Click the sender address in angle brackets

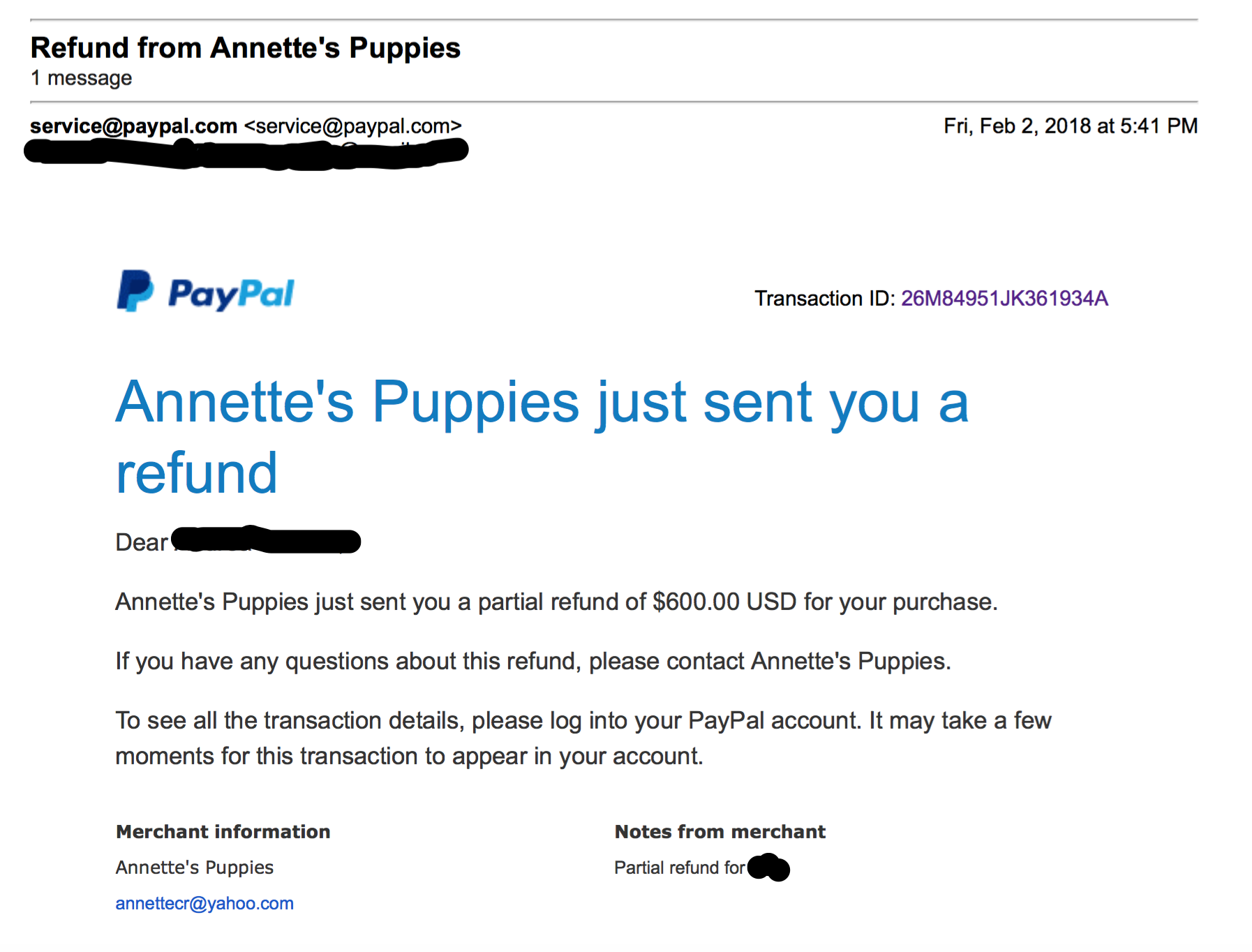[352, 126]
